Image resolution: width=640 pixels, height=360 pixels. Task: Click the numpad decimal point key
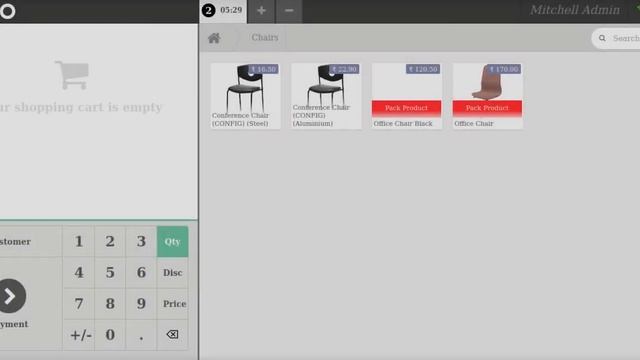pyautogui.click(x=141, y=335)
